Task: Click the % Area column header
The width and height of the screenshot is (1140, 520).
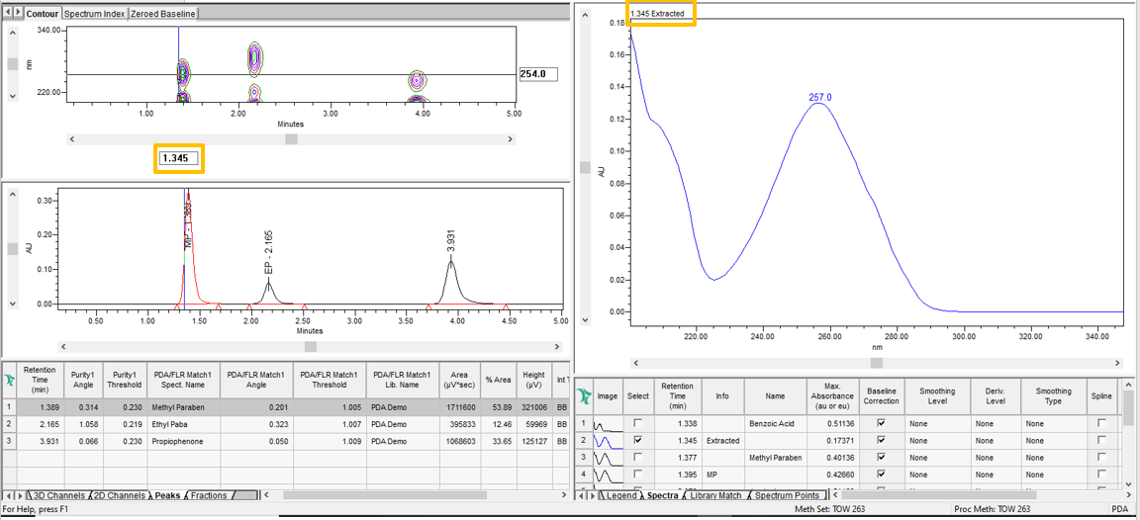Action: 497,380
